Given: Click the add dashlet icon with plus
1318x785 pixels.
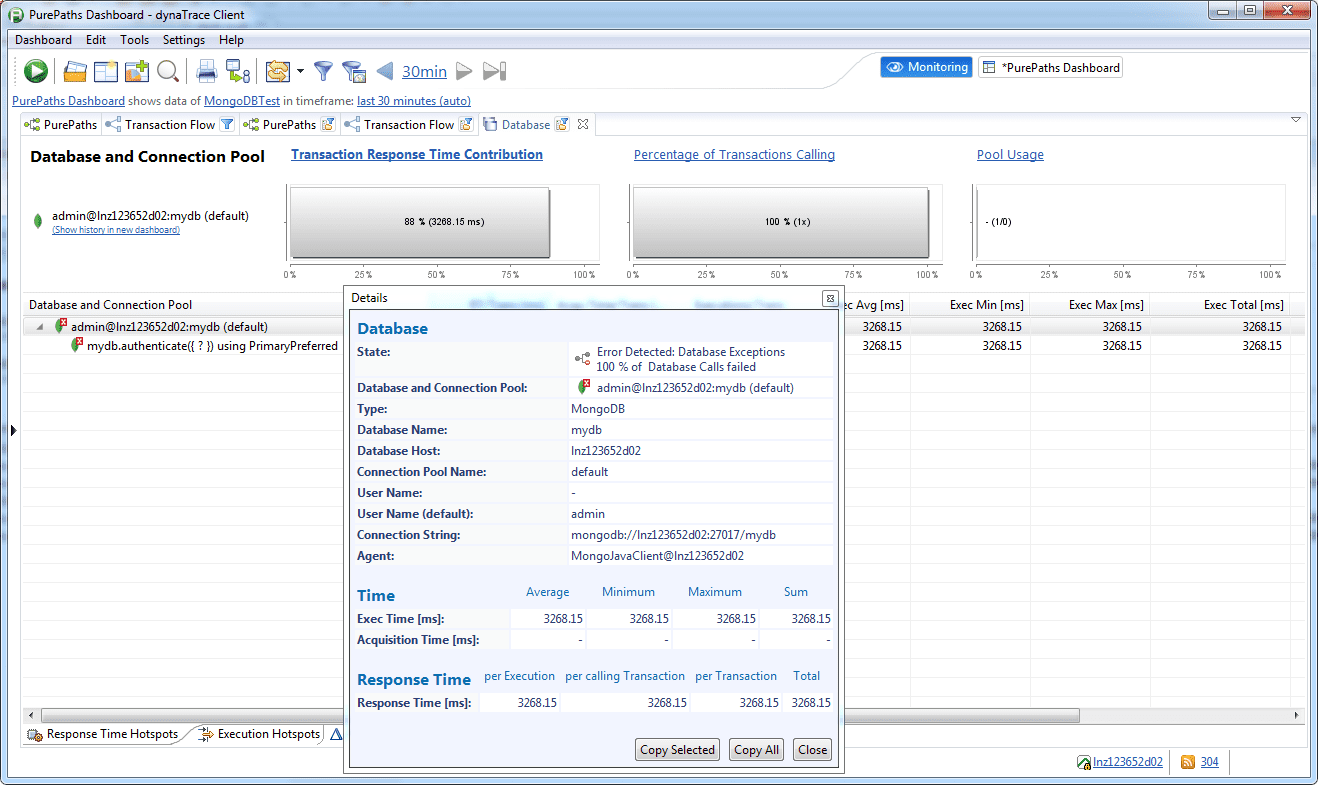Looking at the screenshot, I should pyautogui.click(x=137, y=71).
